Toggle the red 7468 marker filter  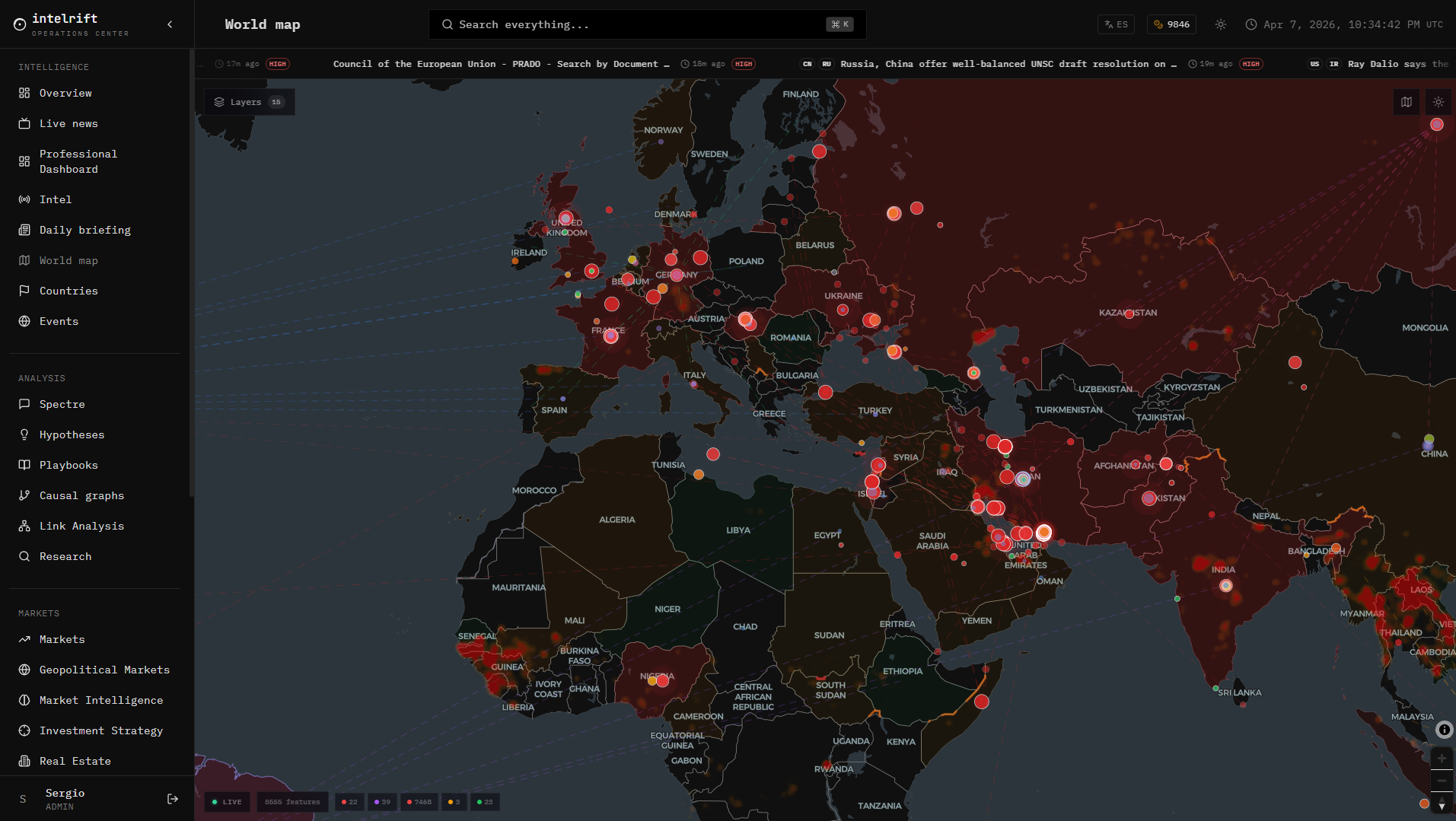[419, 802]
